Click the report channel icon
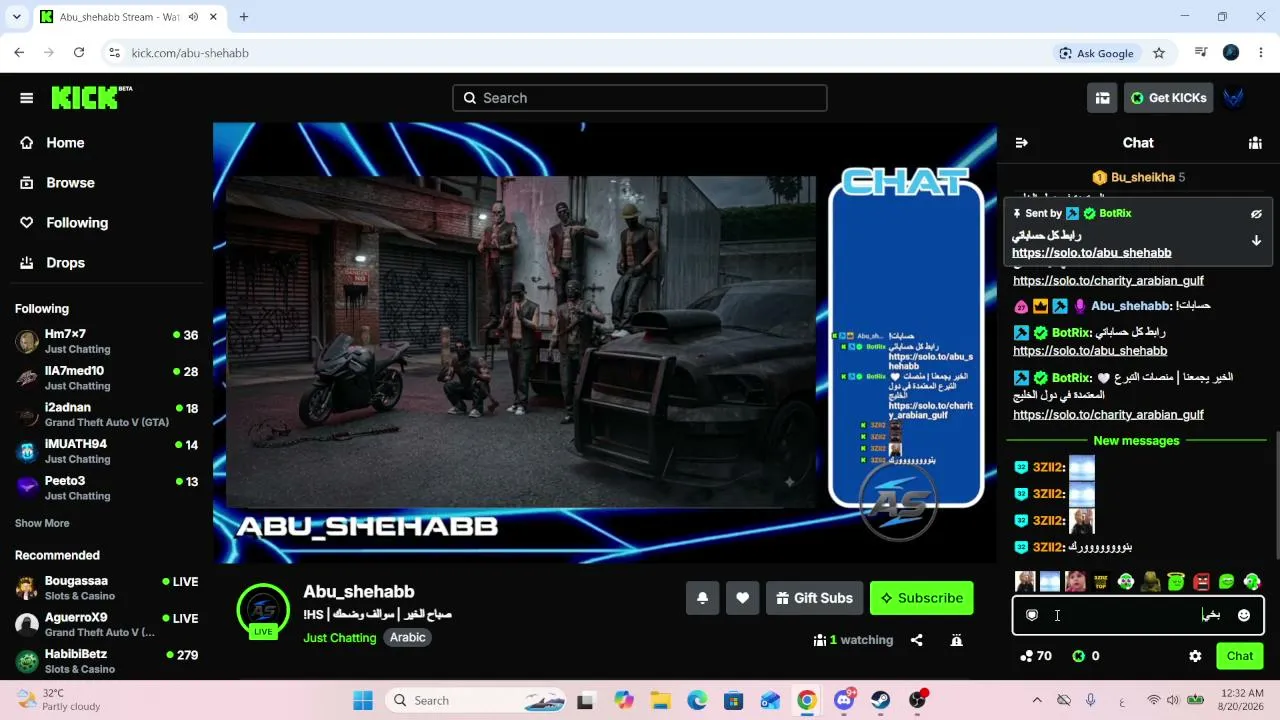Viewport: 1280px width, 720px height. [x=956, y=640]
